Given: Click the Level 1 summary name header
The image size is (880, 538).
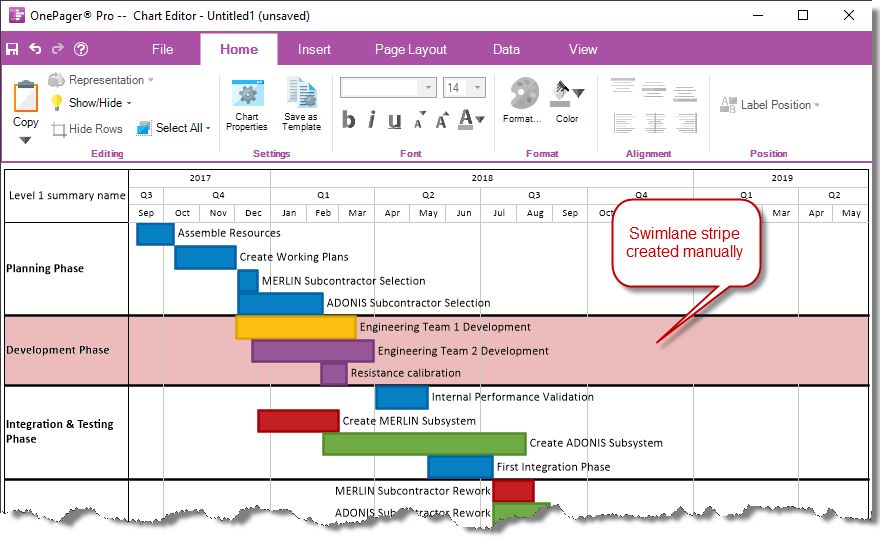Looking at the screenshot, I should tap(67, 195).
